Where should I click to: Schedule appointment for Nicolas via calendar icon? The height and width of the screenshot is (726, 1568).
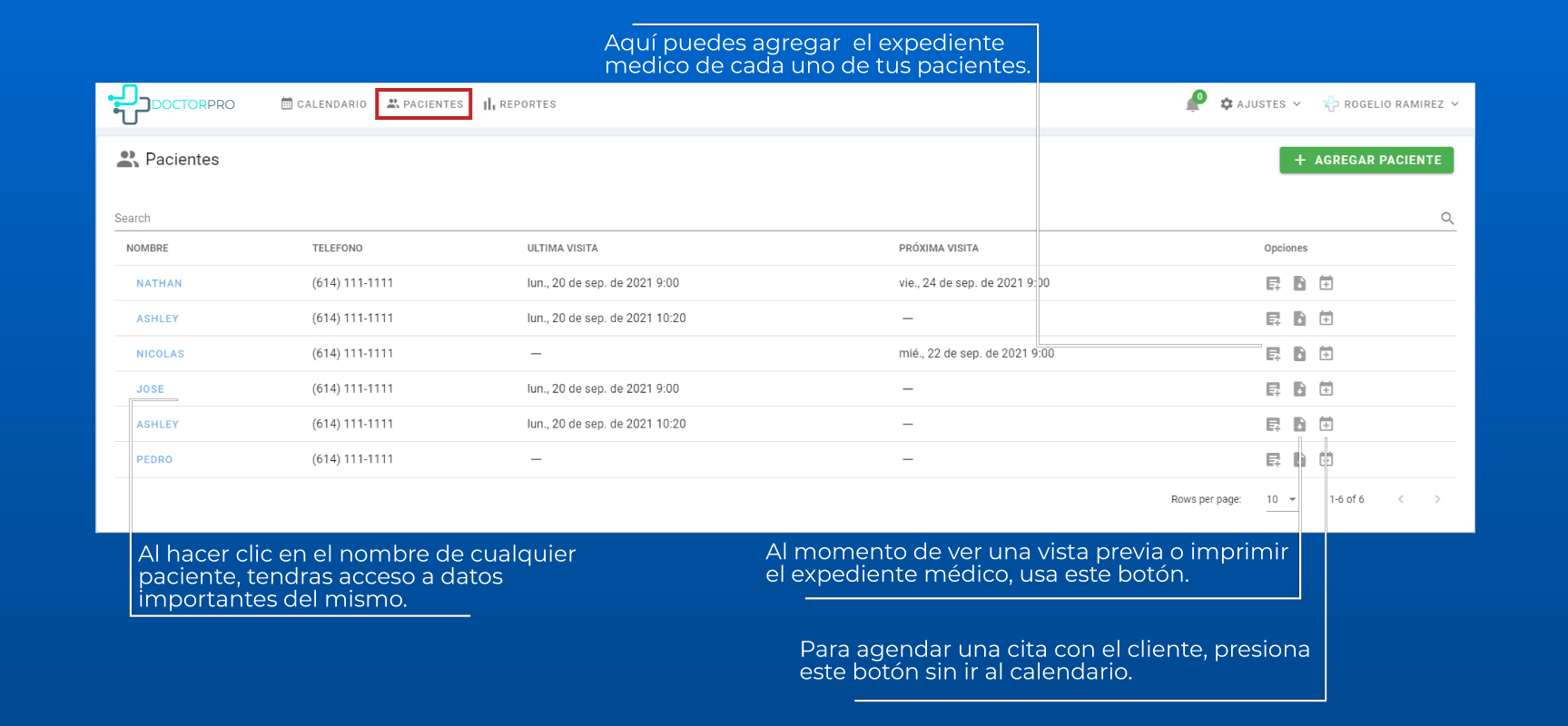tap(1326, 354)
